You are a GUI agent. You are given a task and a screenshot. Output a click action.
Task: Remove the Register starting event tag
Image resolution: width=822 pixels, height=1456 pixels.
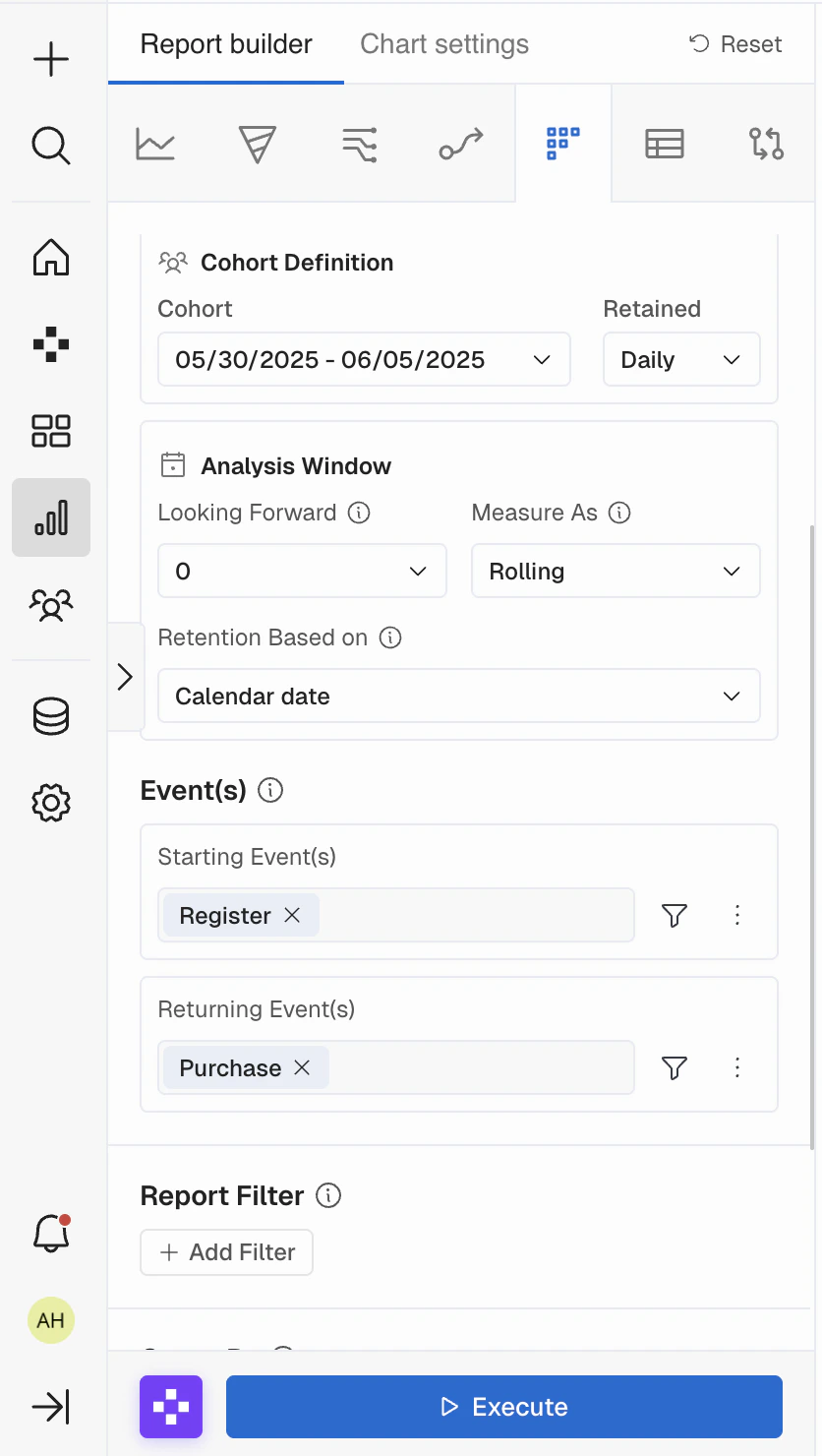pos(292,915)
